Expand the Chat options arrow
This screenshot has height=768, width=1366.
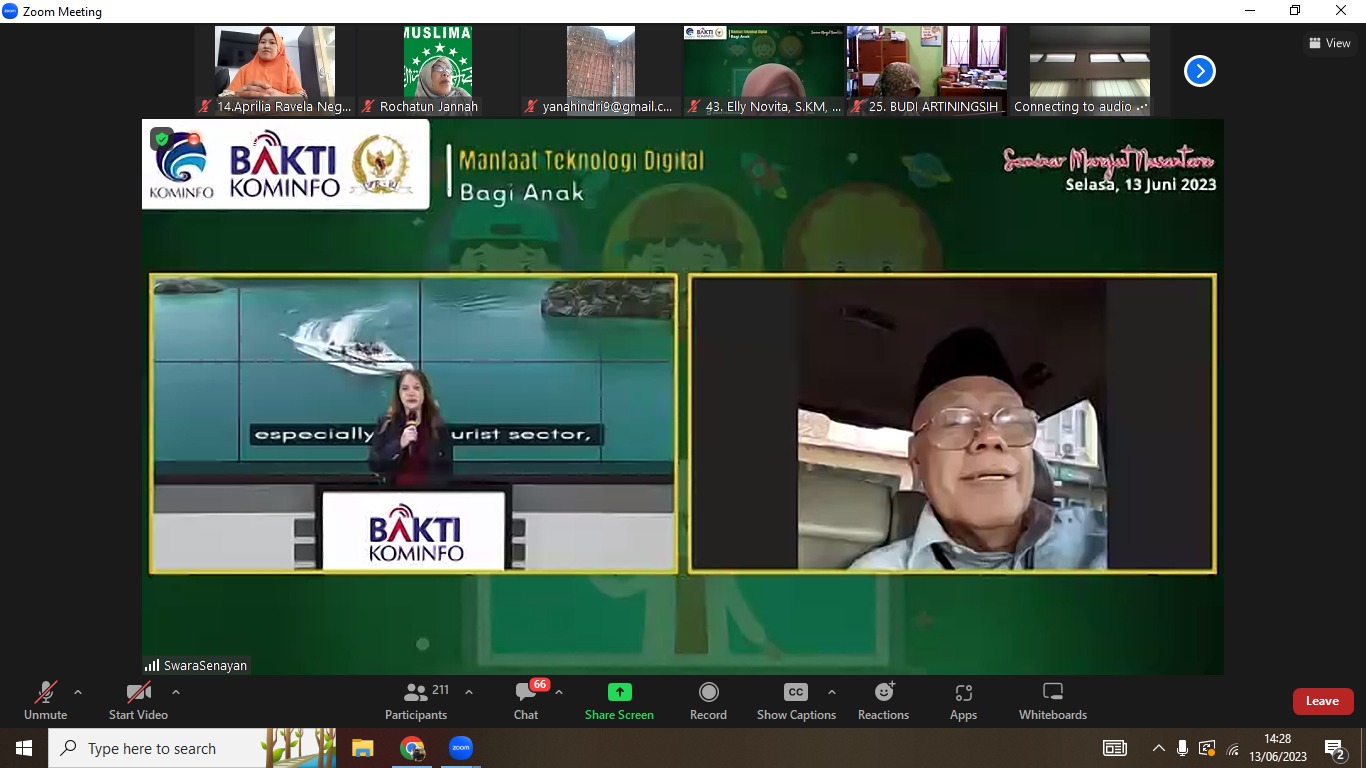(559, 692)
